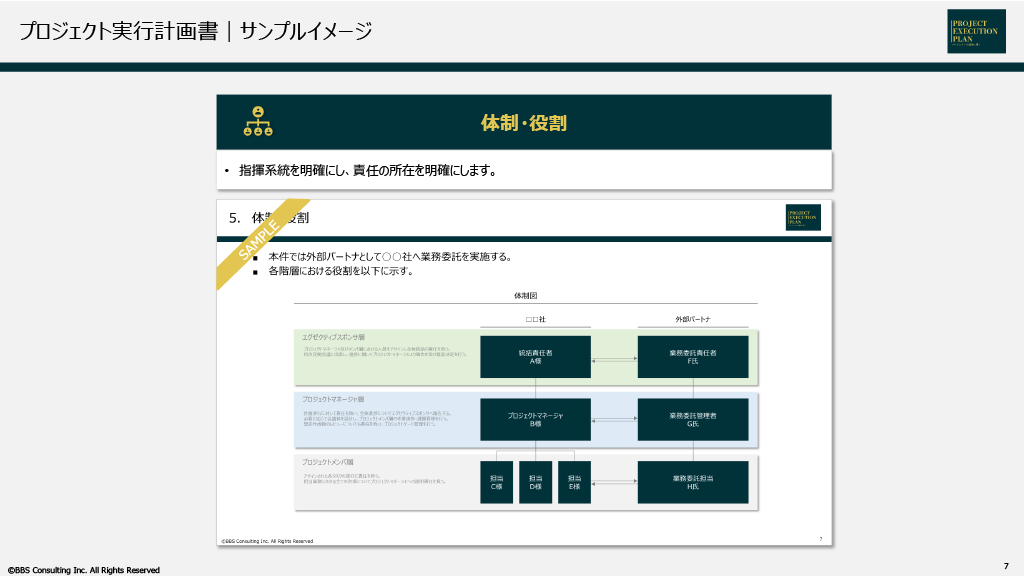Click the organization chart icon in header
This screenshot has width=1024, height=576.
(x=258, y=122)
